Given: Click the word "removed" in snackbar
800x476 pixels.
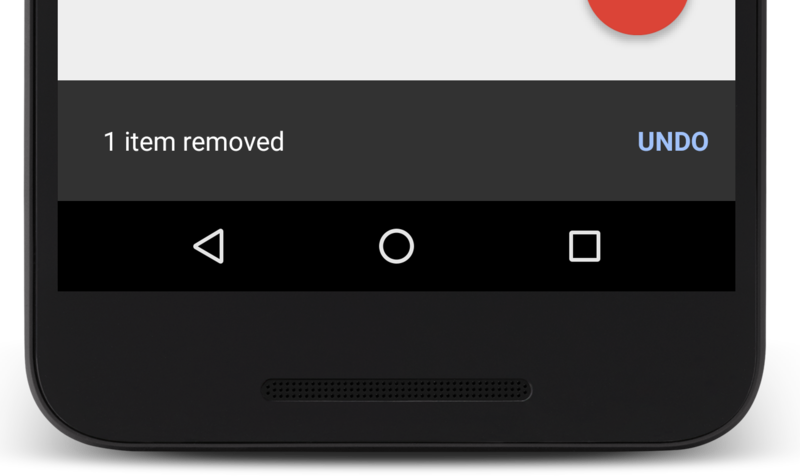Looking at the screenshot, I should point(233,142).
